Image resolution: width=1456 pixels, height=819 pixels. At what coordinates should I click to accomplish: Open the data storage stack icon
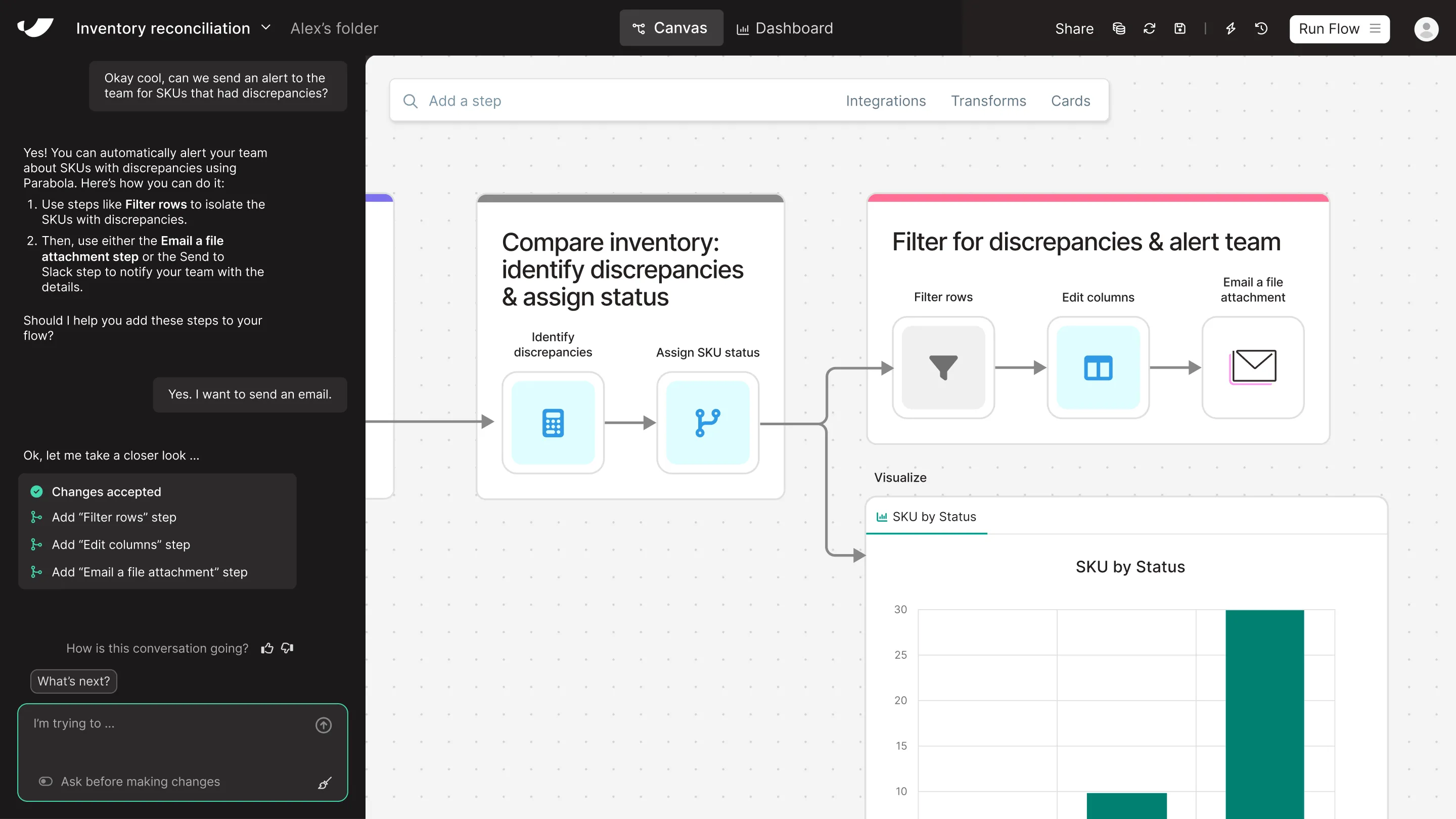tap(1119, 28)
